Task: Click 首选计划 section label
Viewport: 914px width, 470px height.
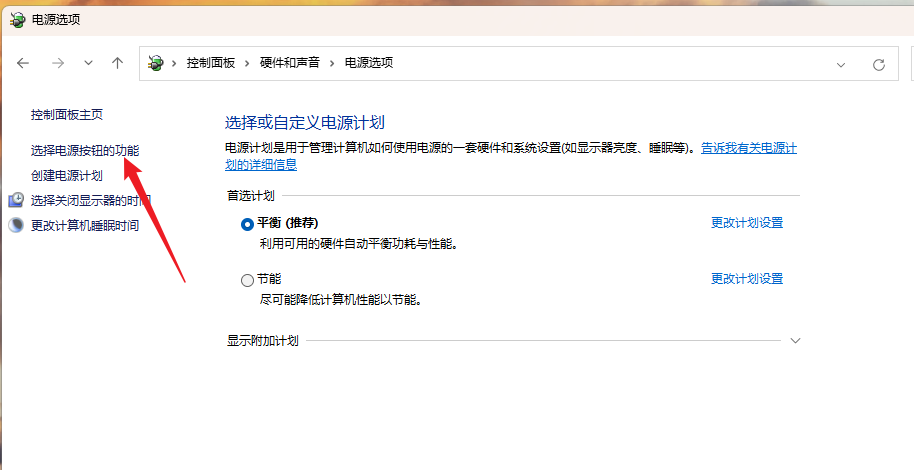Action: [251, 196]
